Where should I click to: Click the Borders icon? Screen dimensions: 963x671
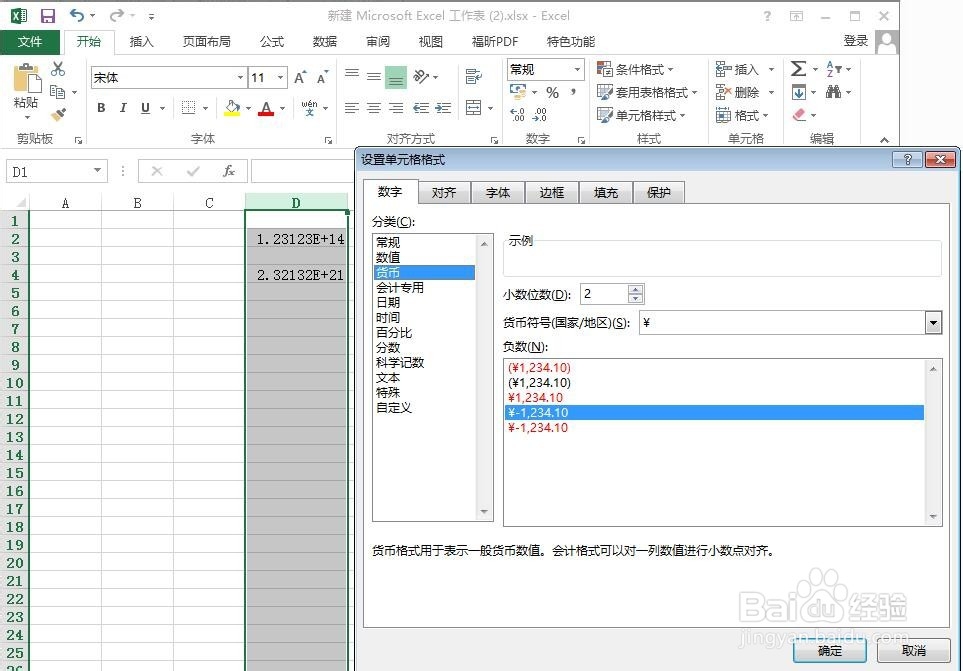tap(189, 108)
